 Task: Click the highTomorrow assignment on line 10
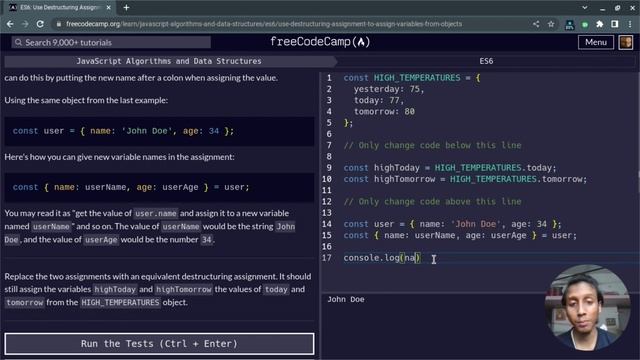[x=465, y=179]
